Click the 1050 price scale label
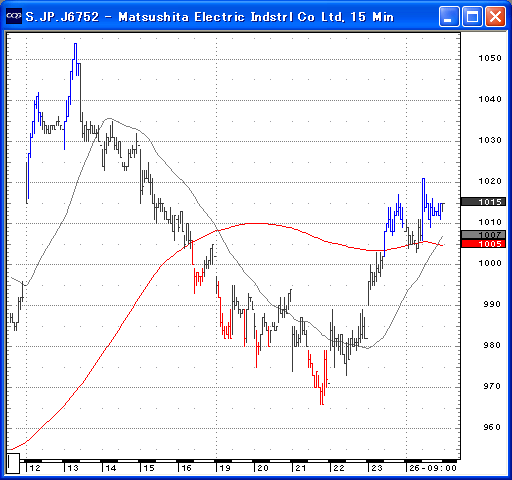The width and height of the screenshot is (512, 480). pos(490,58)
